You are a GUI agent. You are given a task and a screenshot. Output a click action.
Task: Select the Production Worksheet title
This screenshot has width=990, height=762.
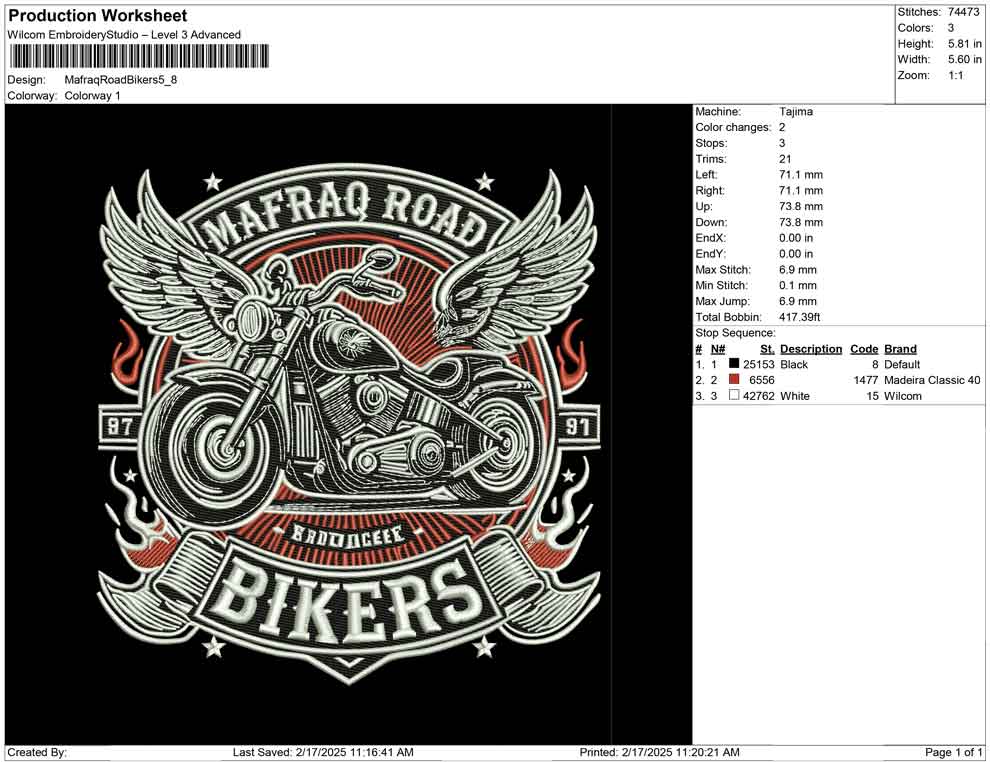tap(97, 16)
